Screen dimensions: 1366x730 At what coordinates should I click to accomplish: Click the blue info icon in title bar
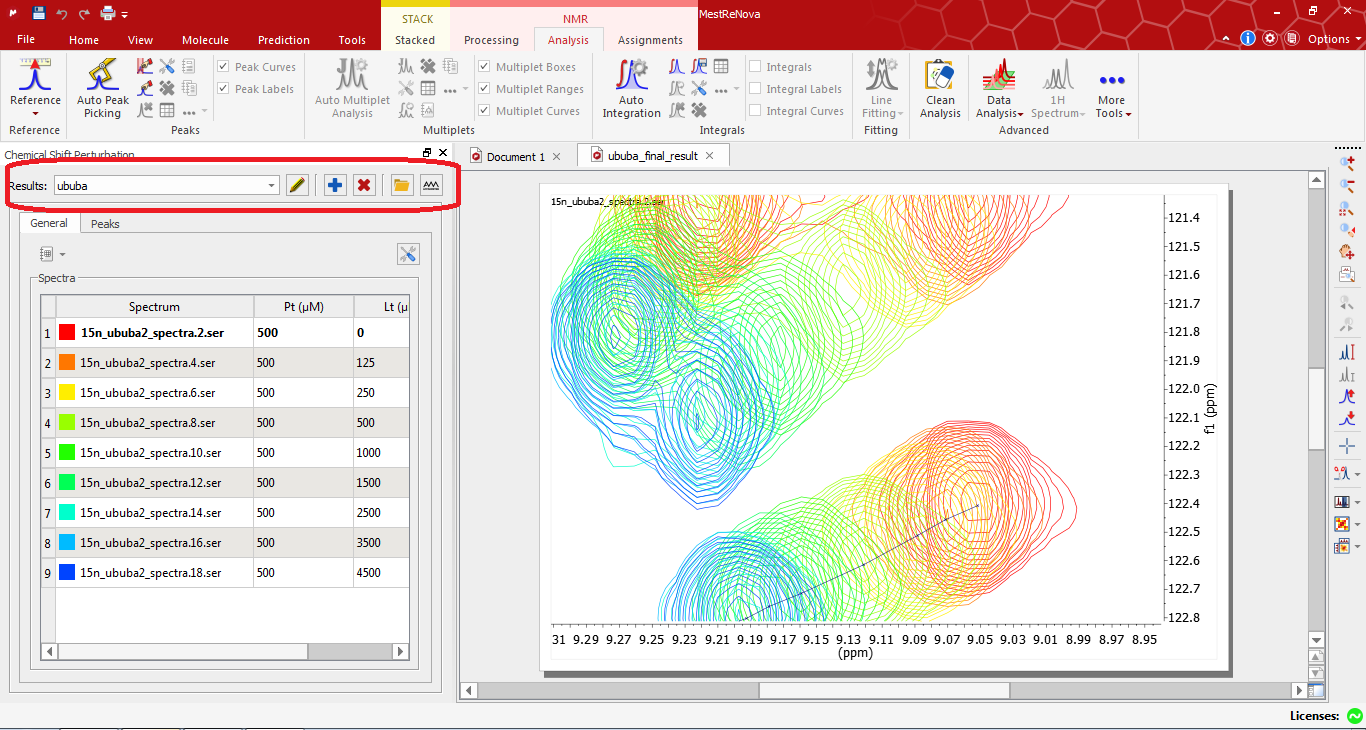point(1248,38)
